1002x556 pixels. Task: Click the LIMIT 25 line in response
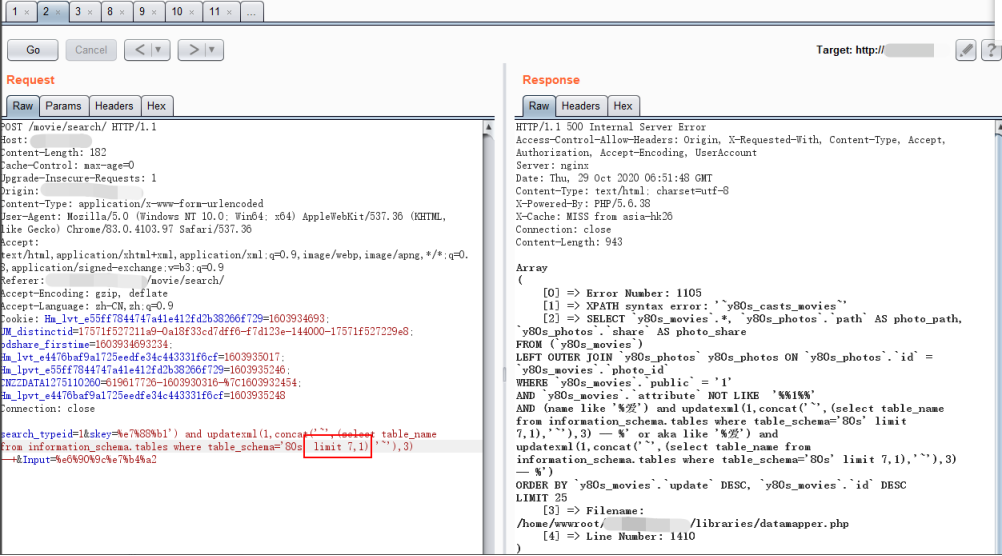click(541, 498)
